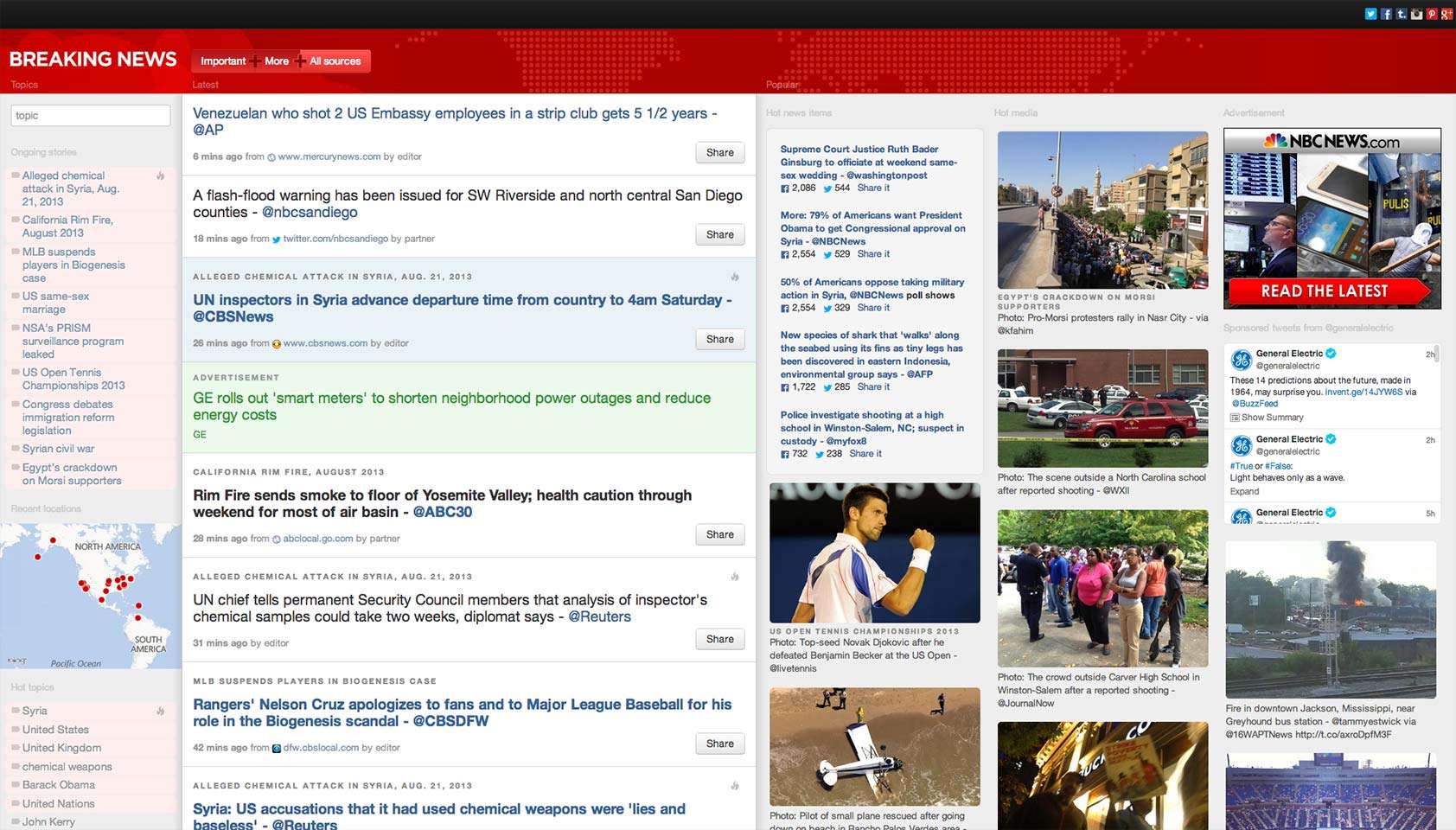The height and width of the screenshot is (830, 1456).
Task: Share the Venezuelan embassy shooting story
Action: pos(720,153)
